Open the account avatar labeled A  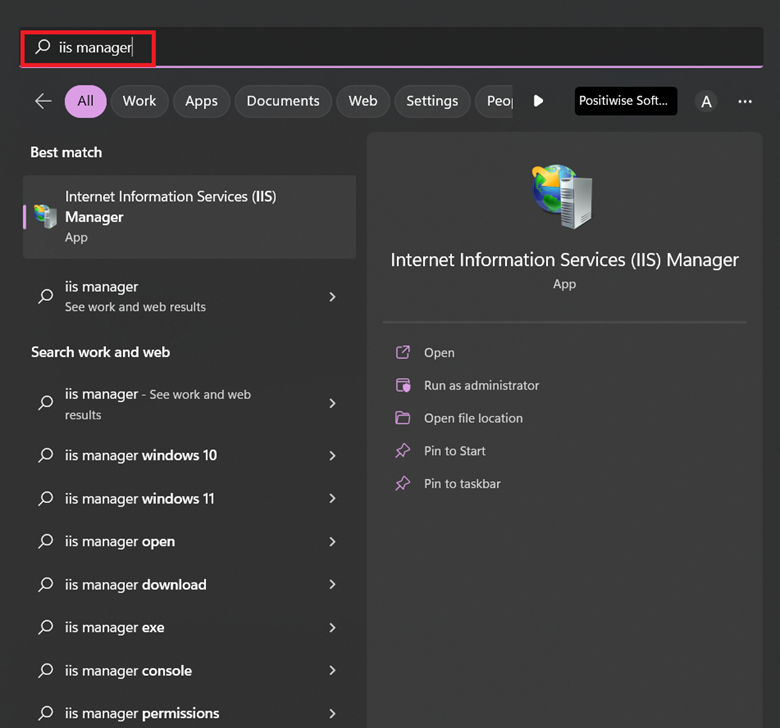coord(706,102)
